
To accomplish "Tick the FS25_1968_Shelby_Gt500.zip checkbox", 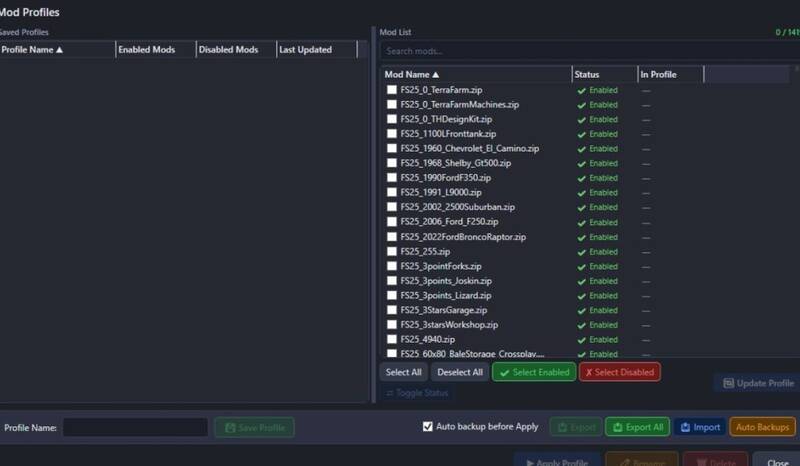I will [392, 163].
